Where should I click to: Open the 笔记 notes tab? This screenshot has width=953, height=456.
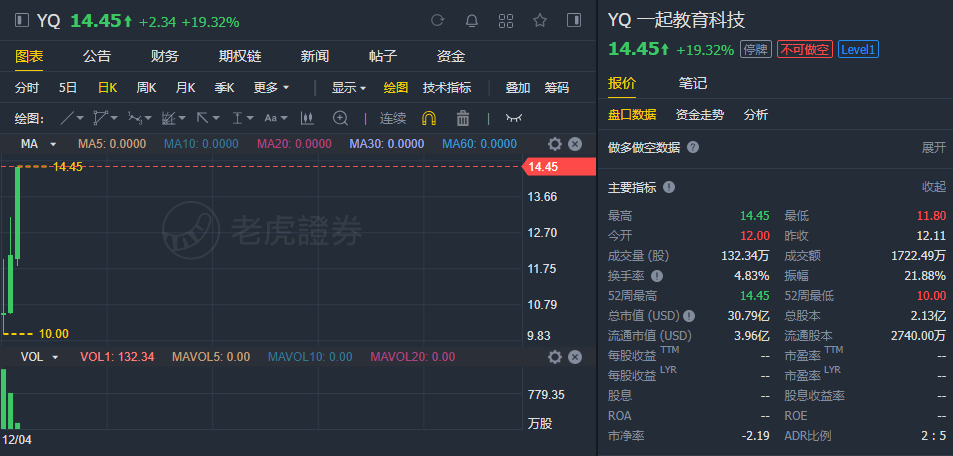(693, 83)
